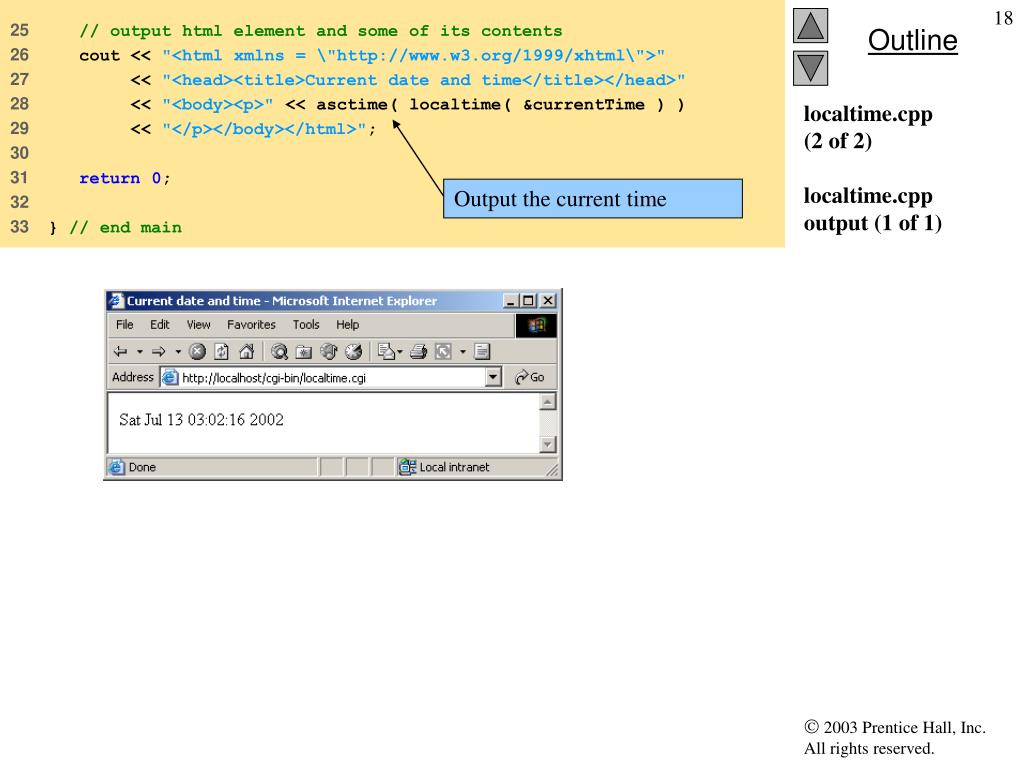Go to the Home page icon
This screenshot has height=768, width=1024.
tap(246, 352)
